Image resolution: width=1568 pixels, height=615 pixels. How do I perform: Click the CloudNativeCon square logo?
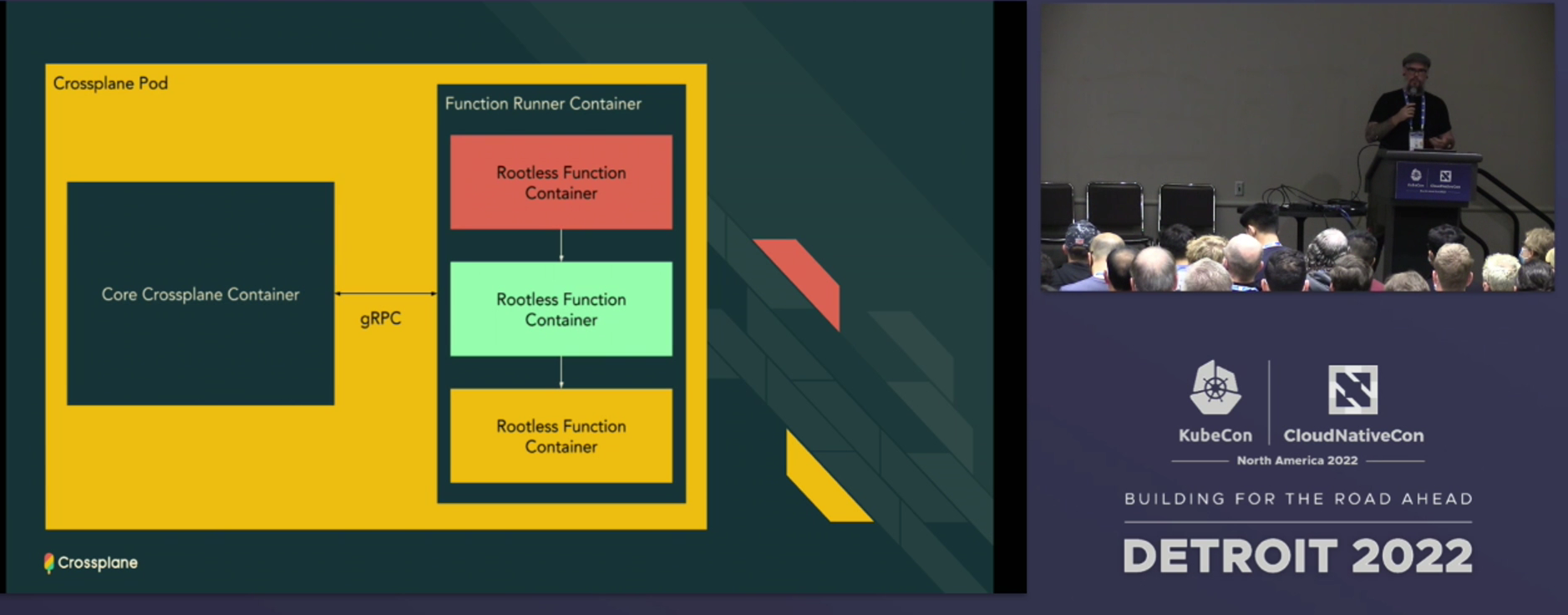coord(1352,389)
